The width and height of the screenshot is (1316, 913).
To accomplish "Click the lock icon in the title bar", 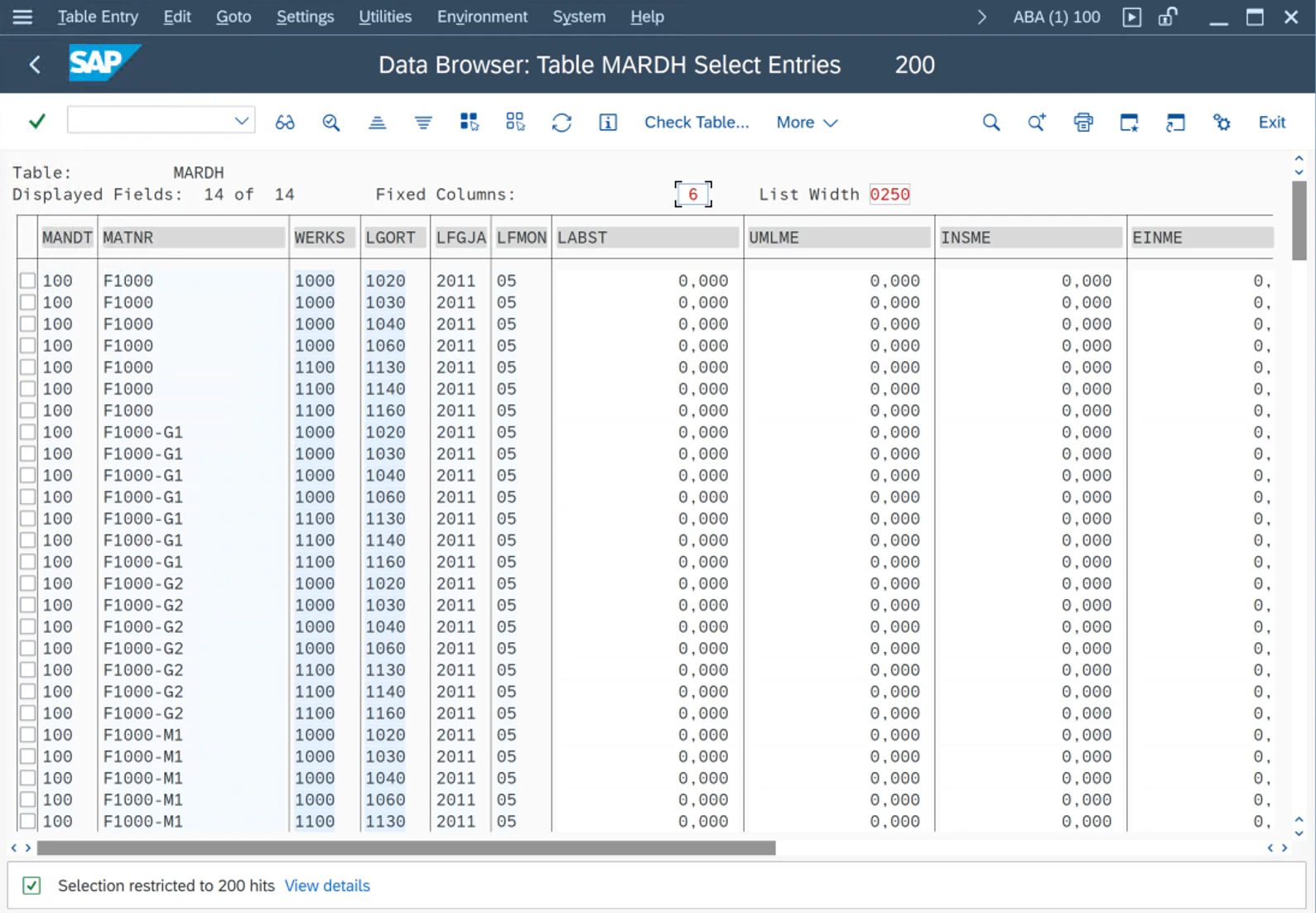I will coord(1168,17).
